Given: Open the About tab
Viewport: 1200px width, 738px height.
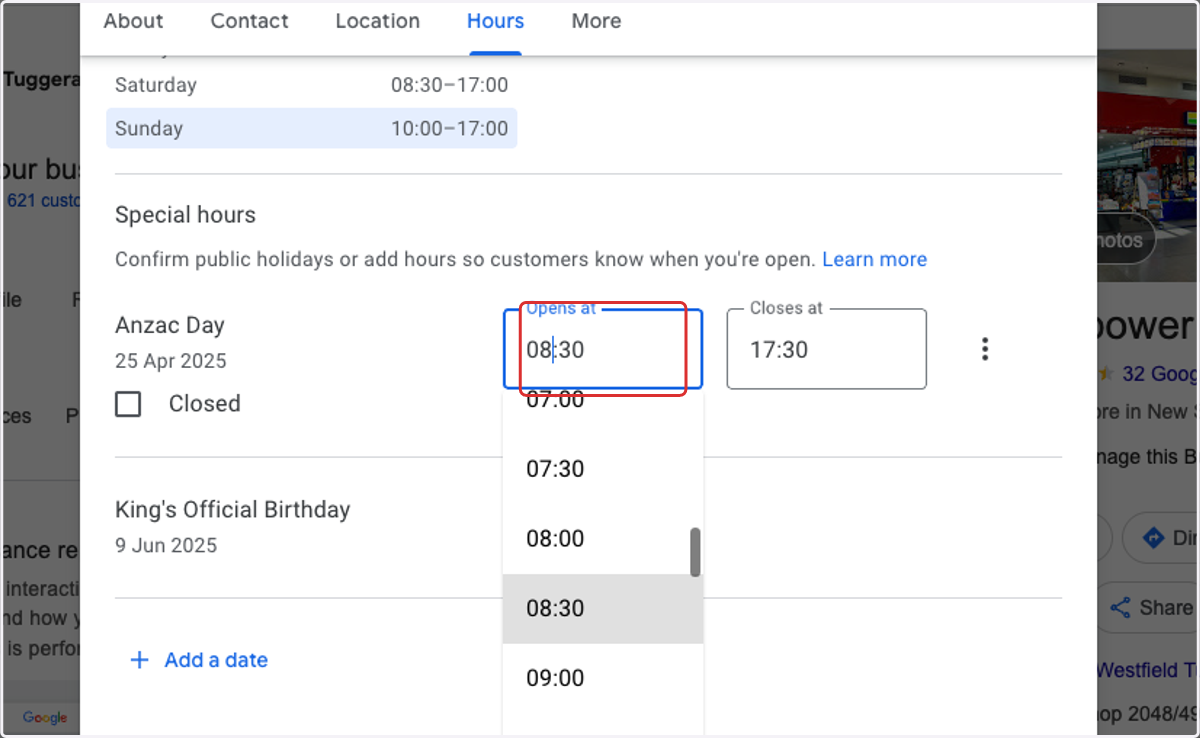Looking at the screenshot, I should 133,21.
